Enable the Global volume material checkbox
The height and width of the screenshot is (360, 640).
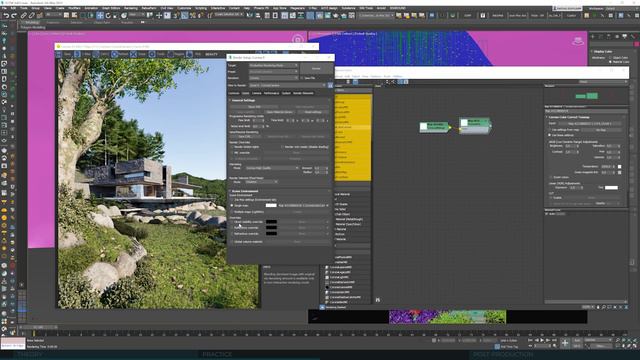click(x=232, y=242)
